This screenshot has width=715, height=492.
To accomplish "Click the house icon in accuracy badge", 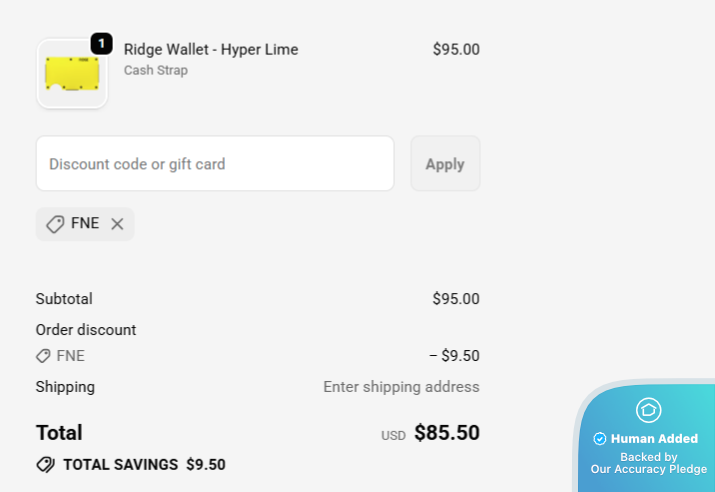I will tap(648, 410).
